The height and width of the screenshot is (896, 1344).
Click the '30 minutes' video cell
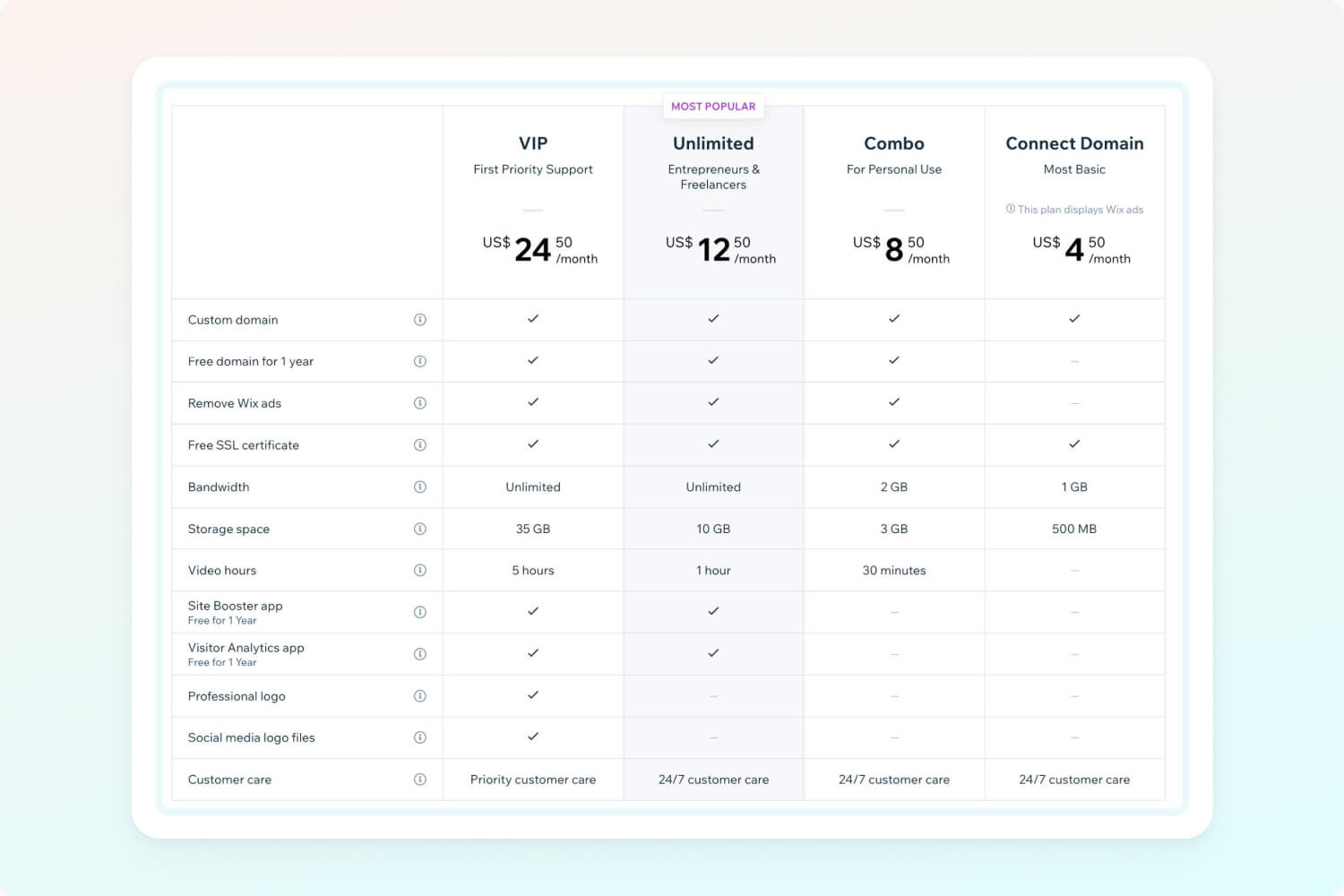894,571
